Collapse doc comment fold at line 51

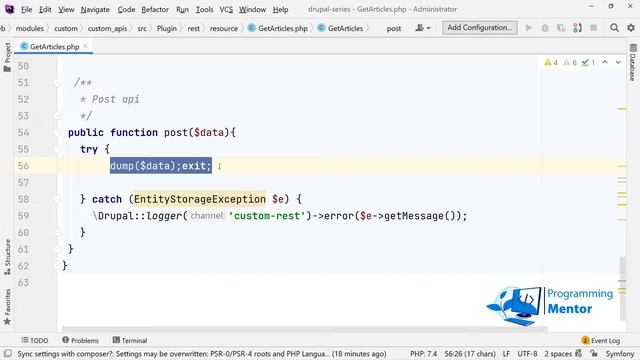click(58, 83)
